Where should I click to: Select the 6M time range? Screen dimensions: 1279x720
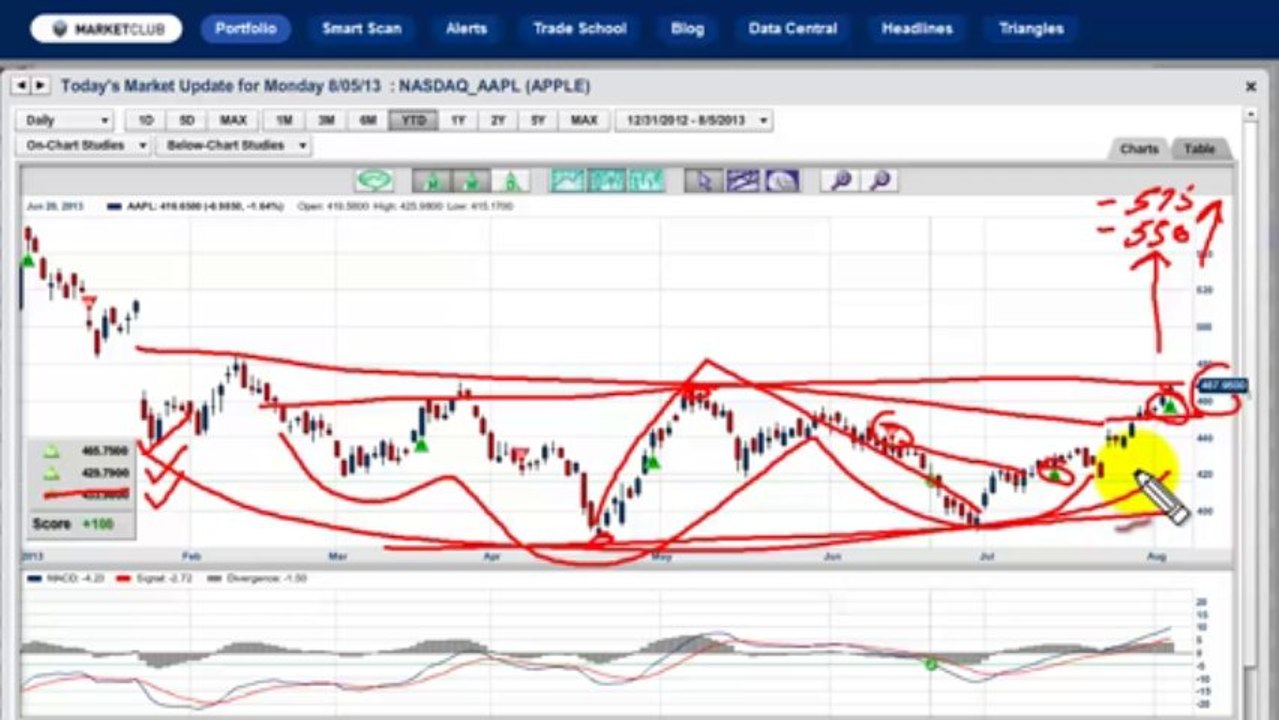(368, 120)
